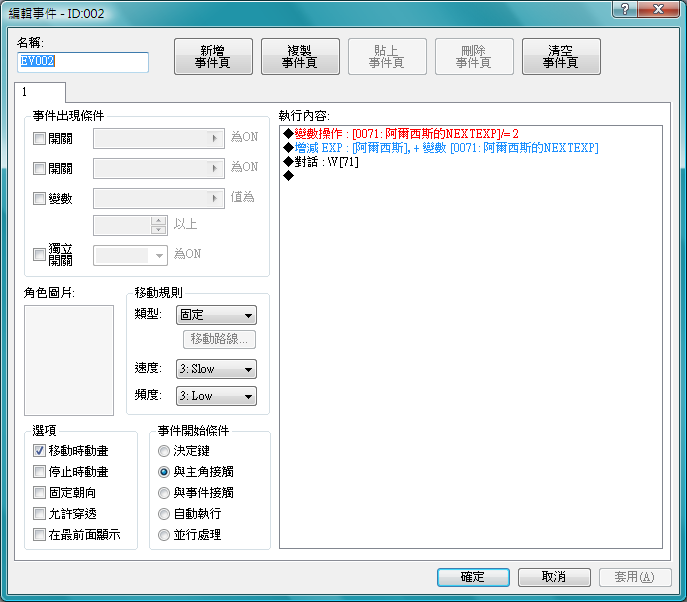687x602 pixels.
Task: Click the 確定 button
Action: tap(473, 577)
